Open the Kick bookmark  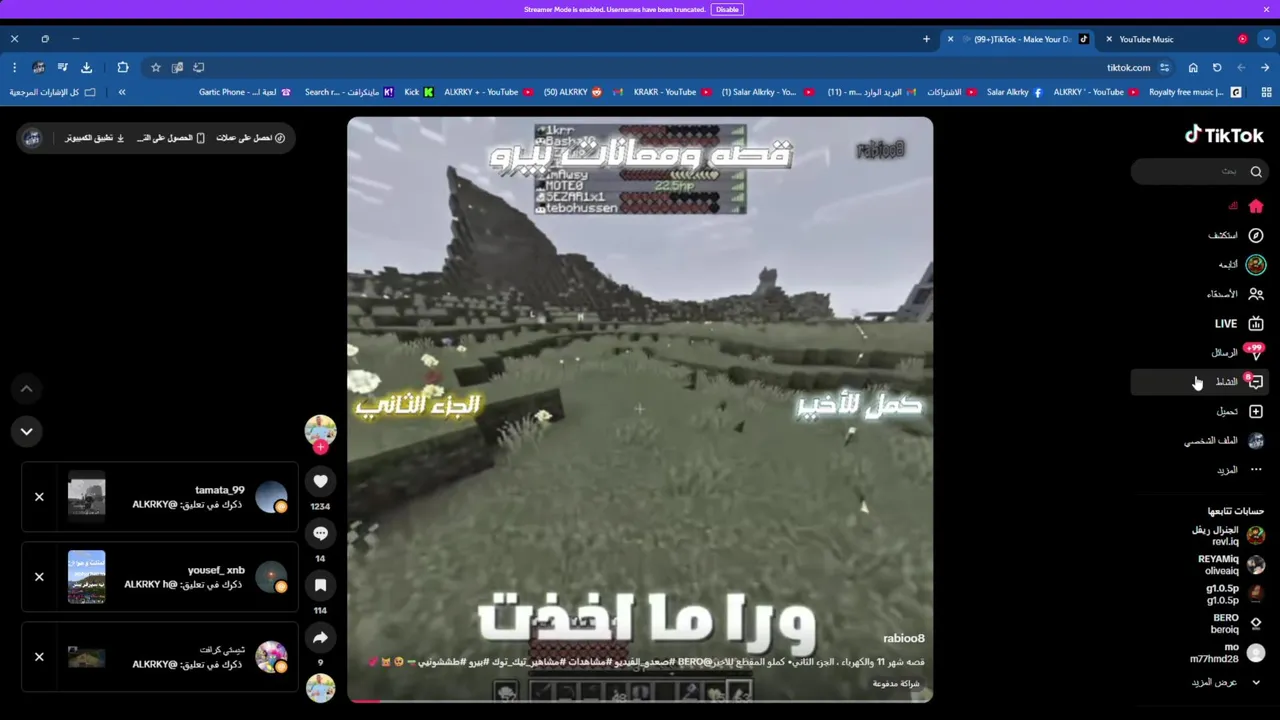coord(419,92)
